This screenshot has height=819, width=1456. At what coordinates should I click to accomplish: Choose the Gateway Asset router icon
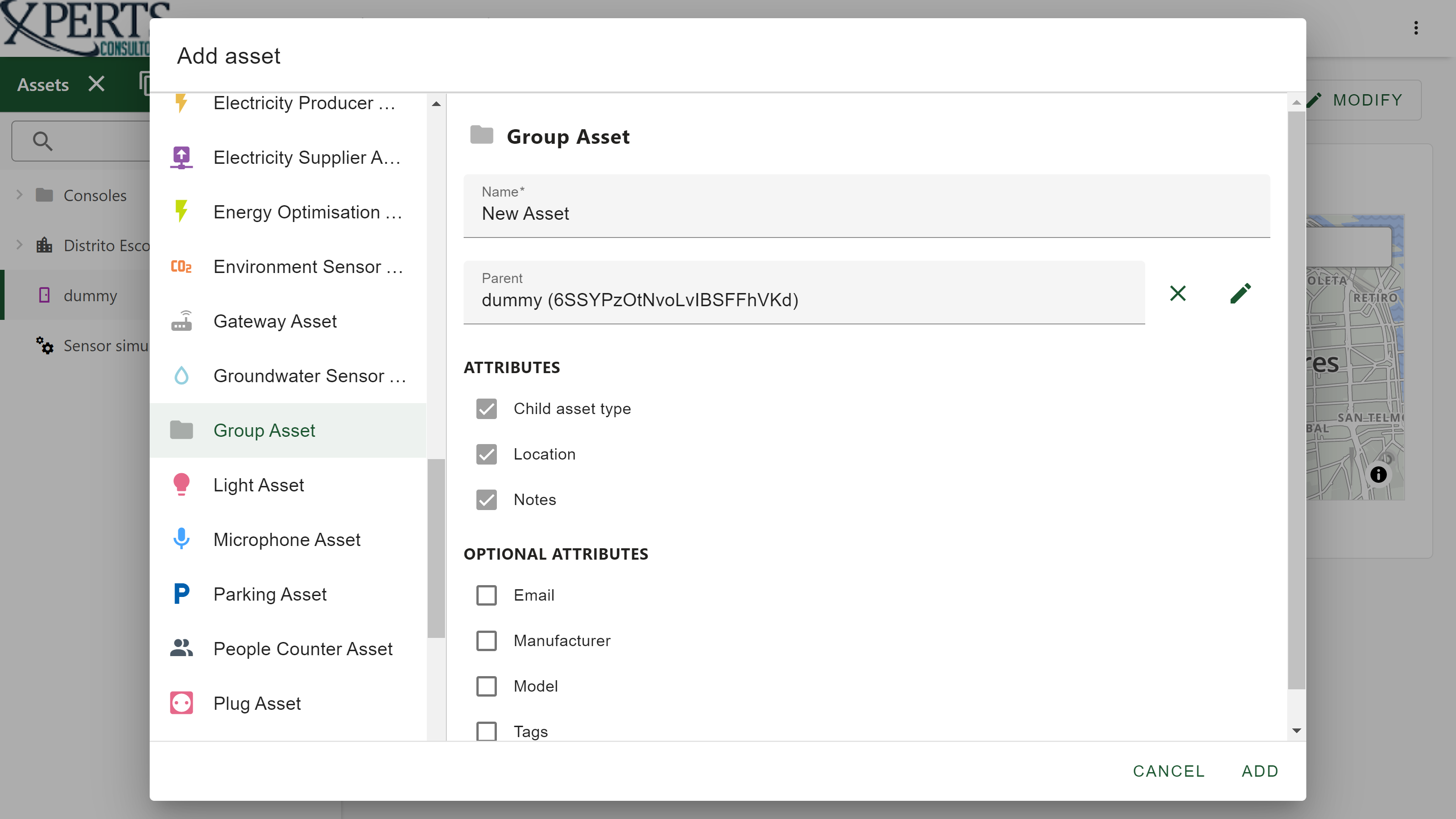182,320
